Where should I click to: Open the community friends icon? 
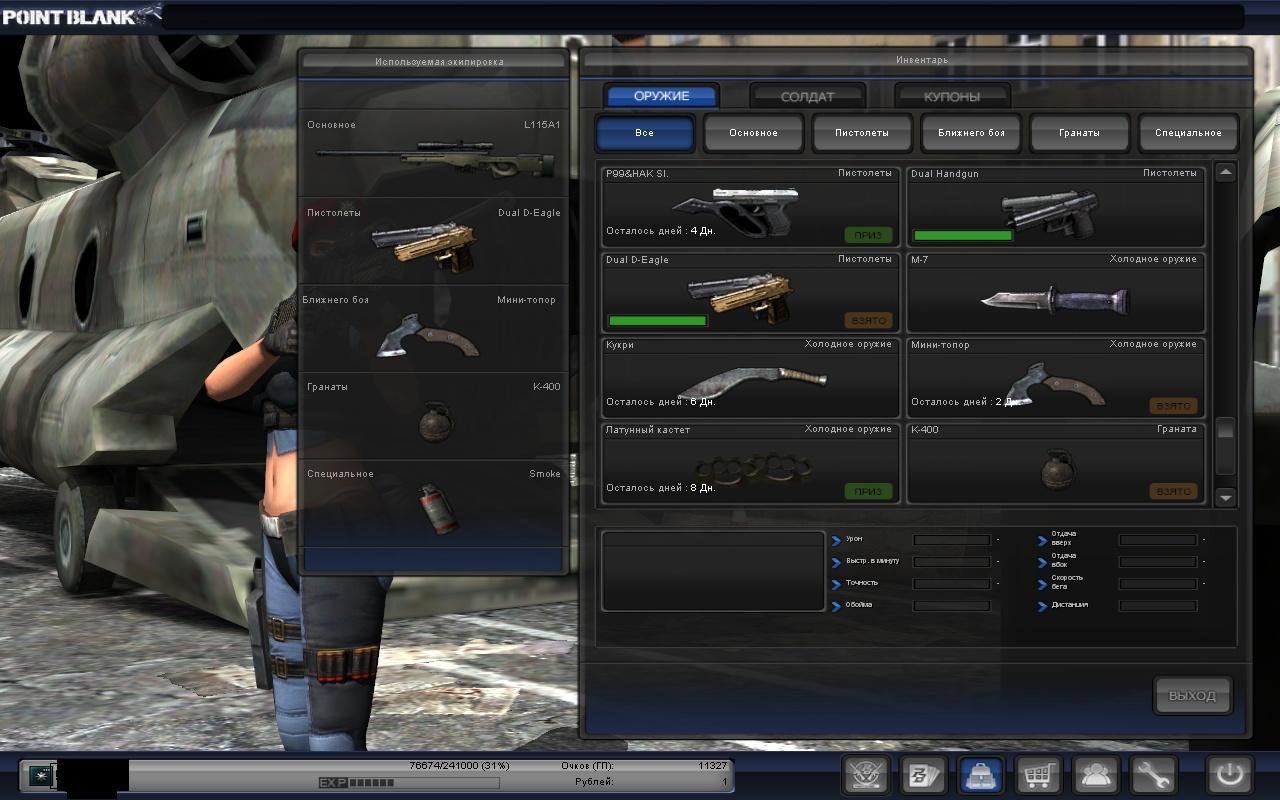click(1095, 775)
